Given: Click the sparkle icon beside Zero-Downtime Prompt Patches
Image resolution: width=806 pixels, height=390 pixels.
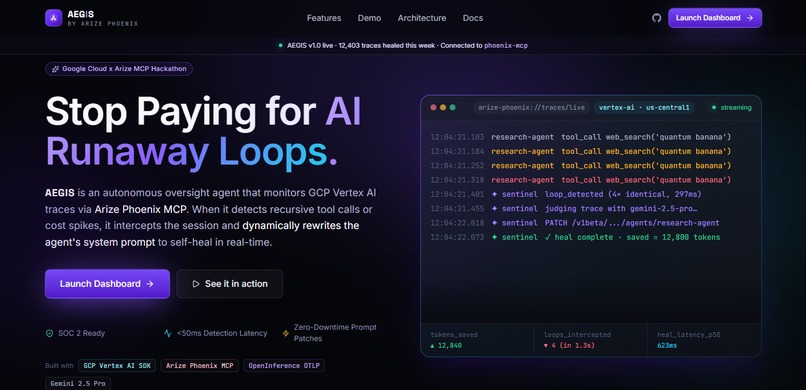Looking at the screenshot, I should point(286,333).
